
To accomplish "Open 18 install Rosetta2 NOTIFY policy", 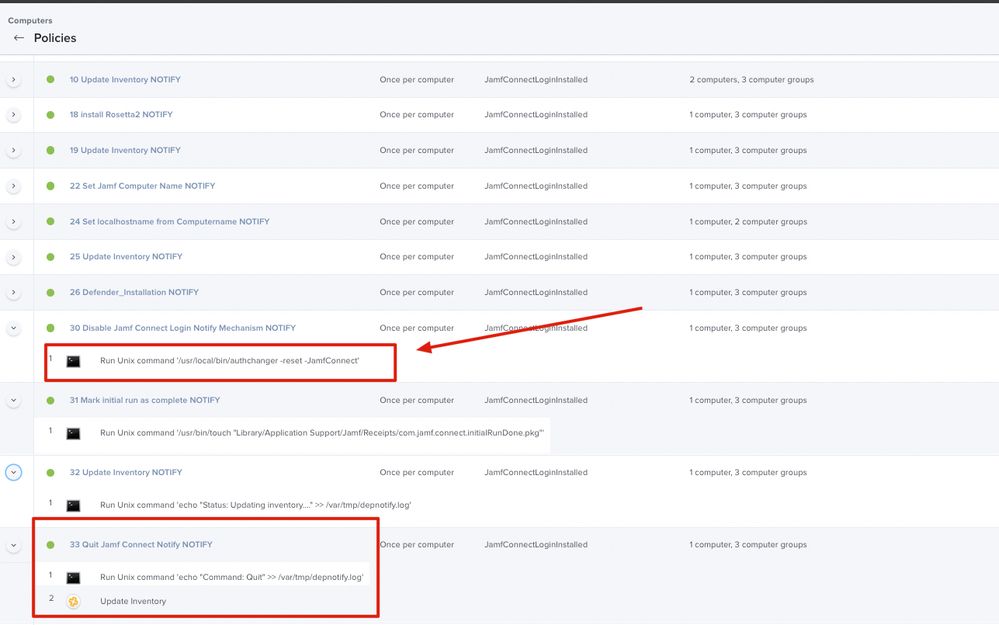I will click(121, 115).
